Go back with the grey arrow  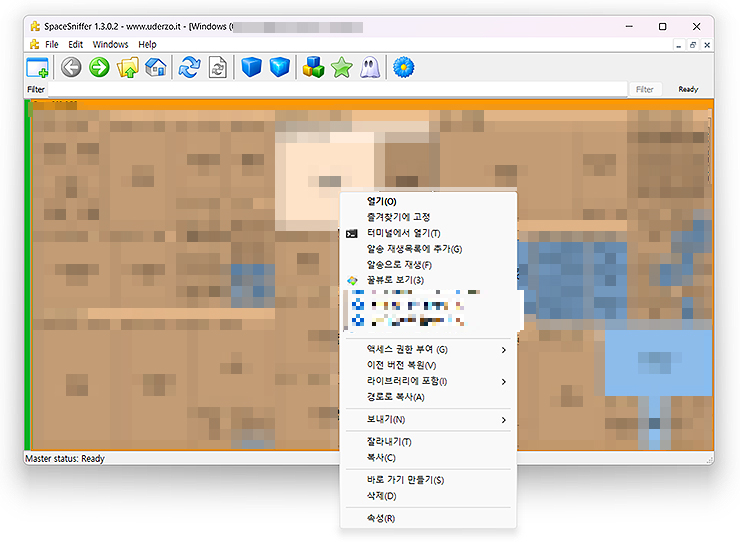[x=71, y=67]
